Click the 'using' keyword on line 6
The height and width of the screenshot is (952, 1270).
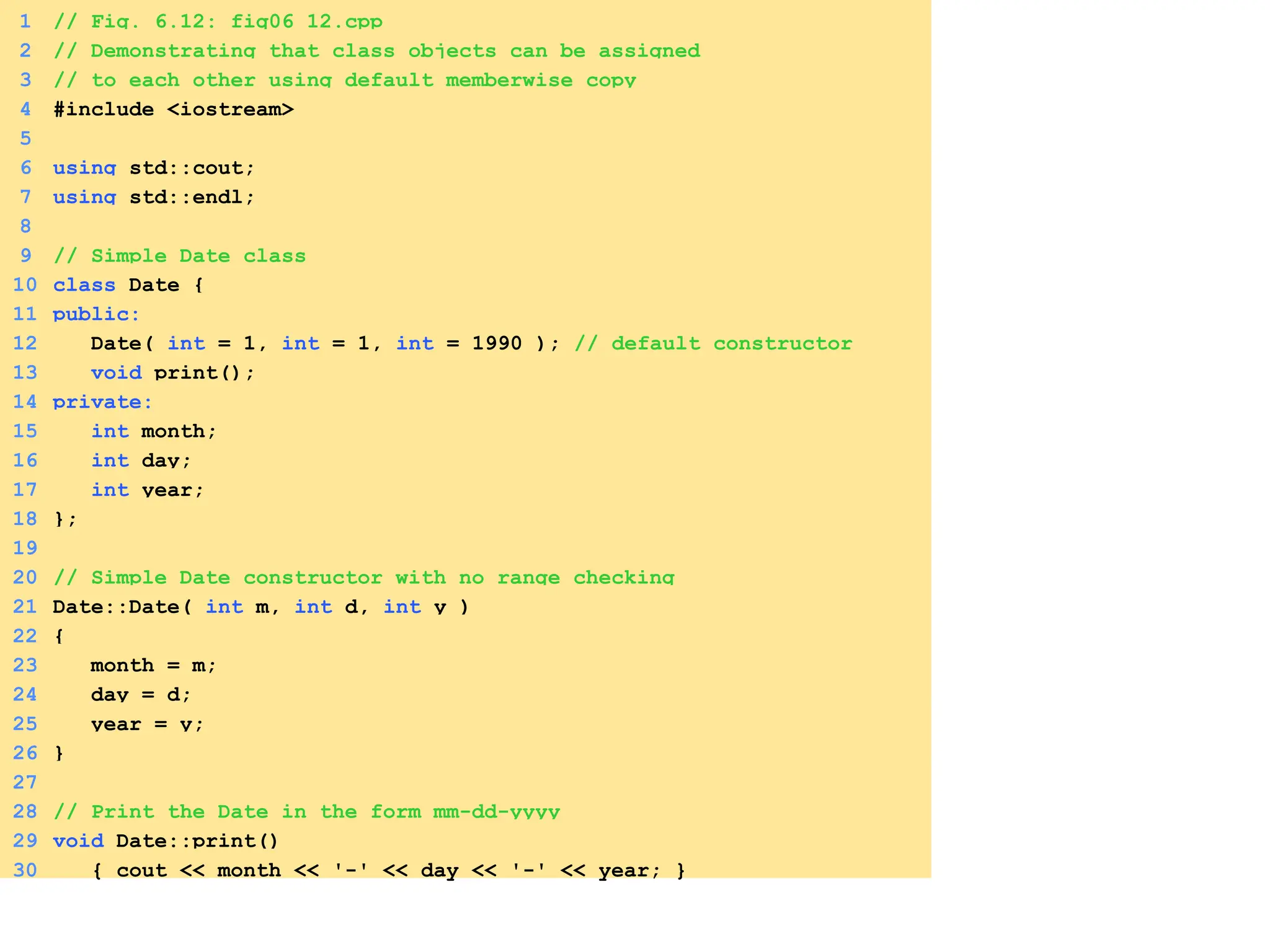[84, 168]
